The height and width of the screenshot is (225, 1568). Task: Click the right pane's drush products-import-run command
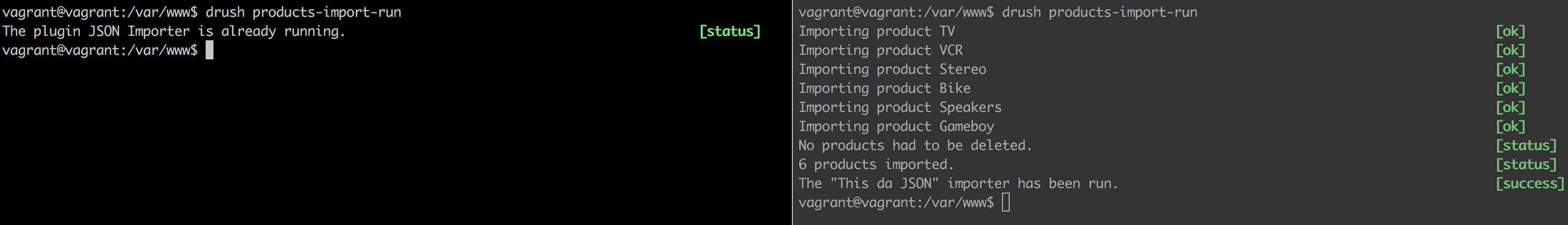point(1099,12)
